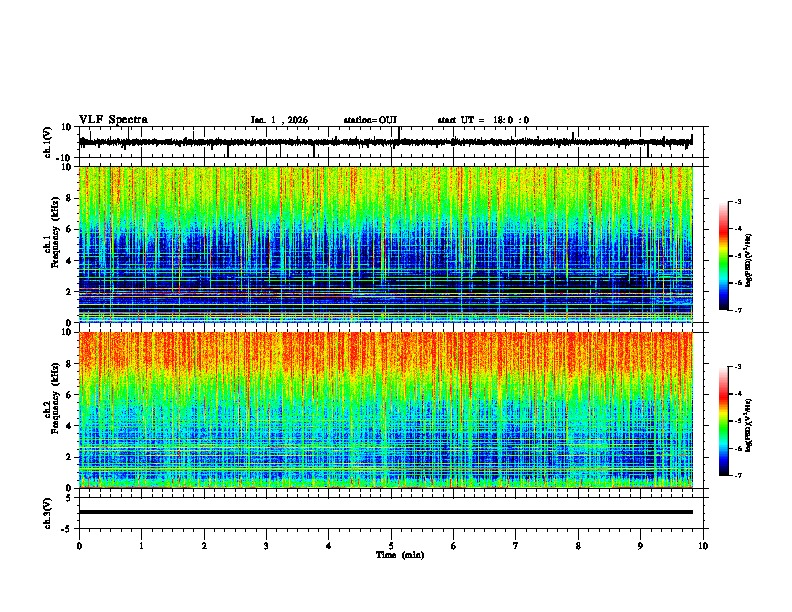The width and height of the screenshot is (792, 612).
Task: Click the "-10" tick of ch.1 waveform axis
Action: (x=65, y=158)
